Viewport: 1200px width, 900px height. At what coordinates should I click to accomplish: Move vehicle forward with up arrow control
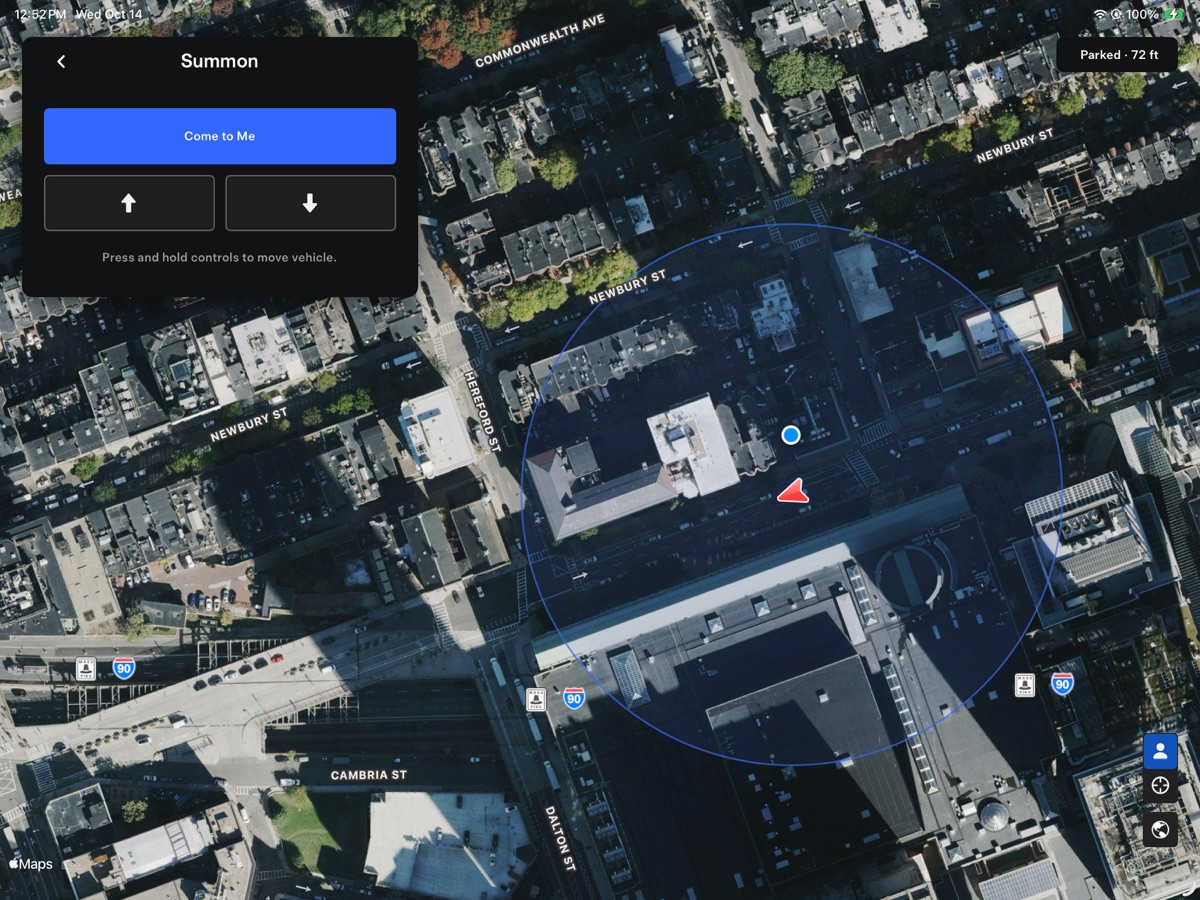129,203
